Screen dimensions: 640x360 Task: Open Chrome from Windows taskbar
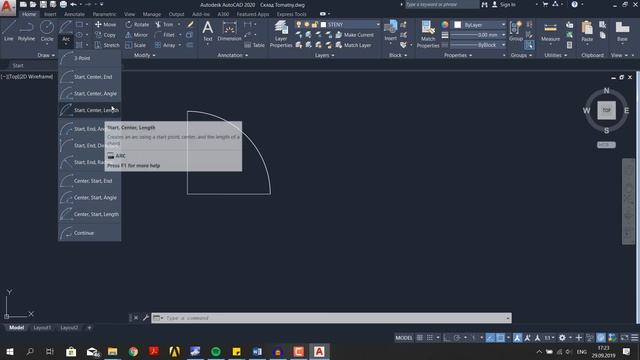coord(133,351)
